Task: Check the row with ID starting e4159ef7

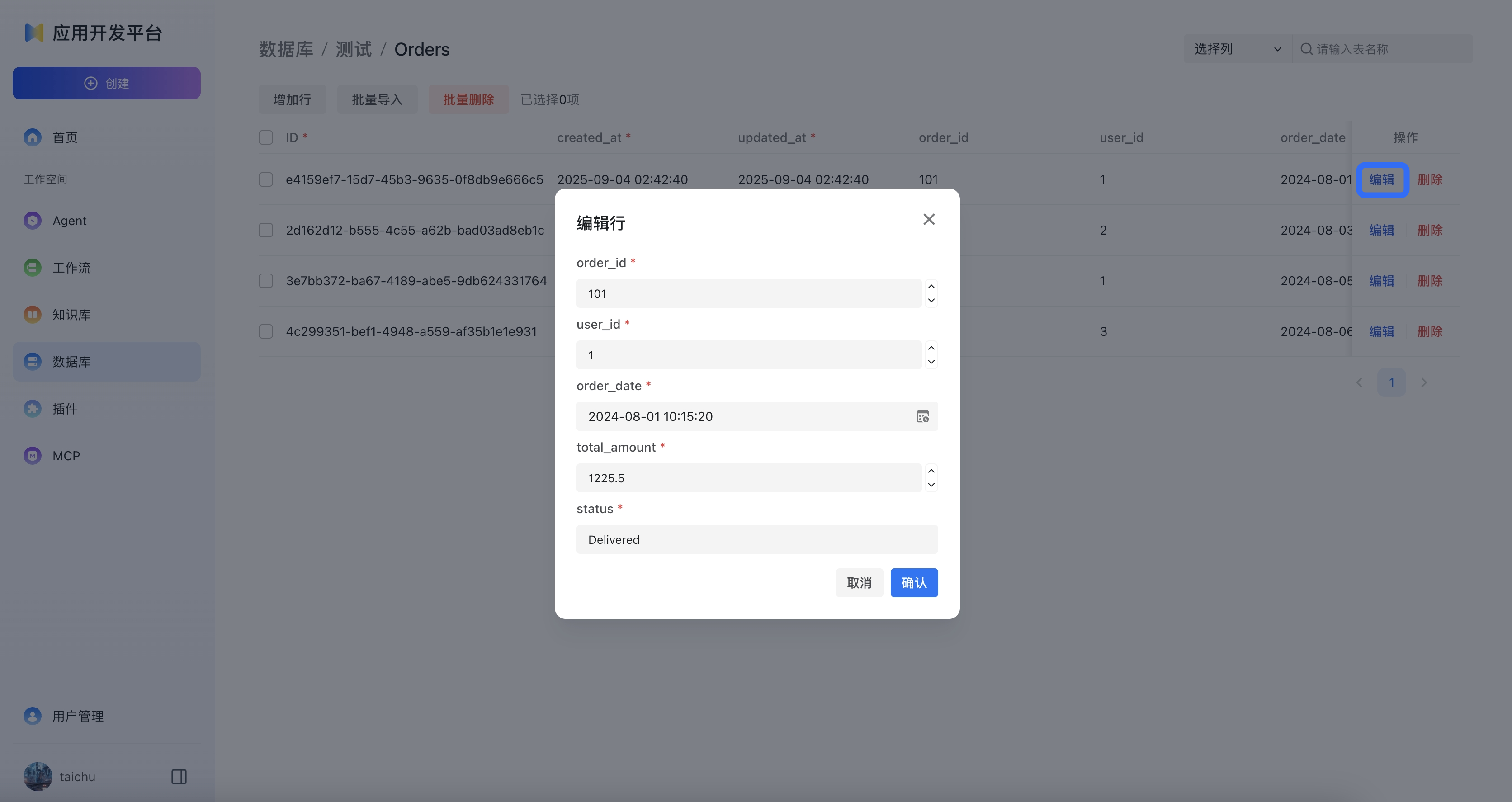Action: coord(266,179)
